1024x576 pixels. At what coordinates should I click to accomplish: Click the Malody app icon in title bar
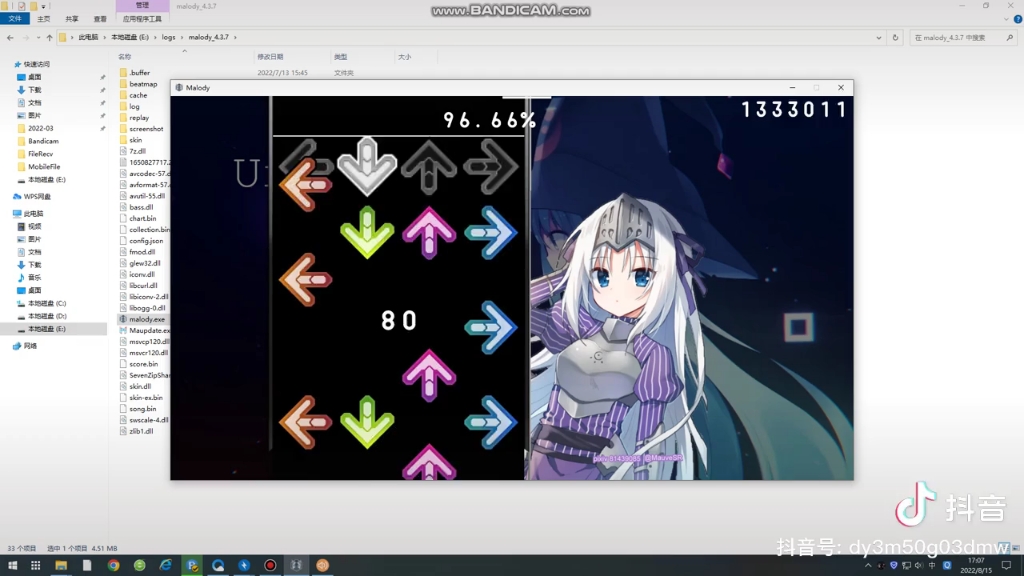[179, 88]
